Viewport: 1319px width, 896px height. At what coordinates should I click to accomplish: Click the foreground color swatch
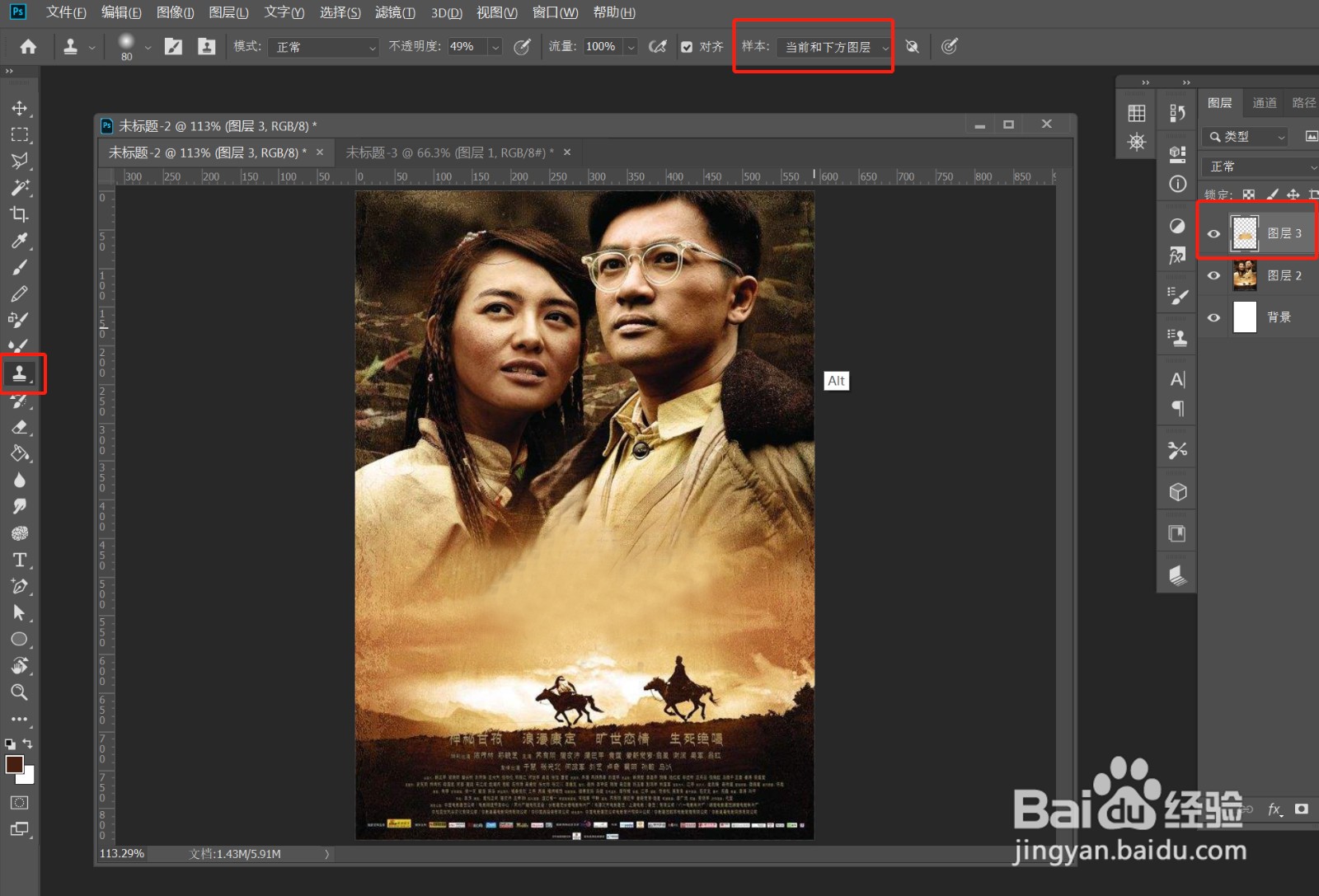pyautogui.click(x=13, y=764)
